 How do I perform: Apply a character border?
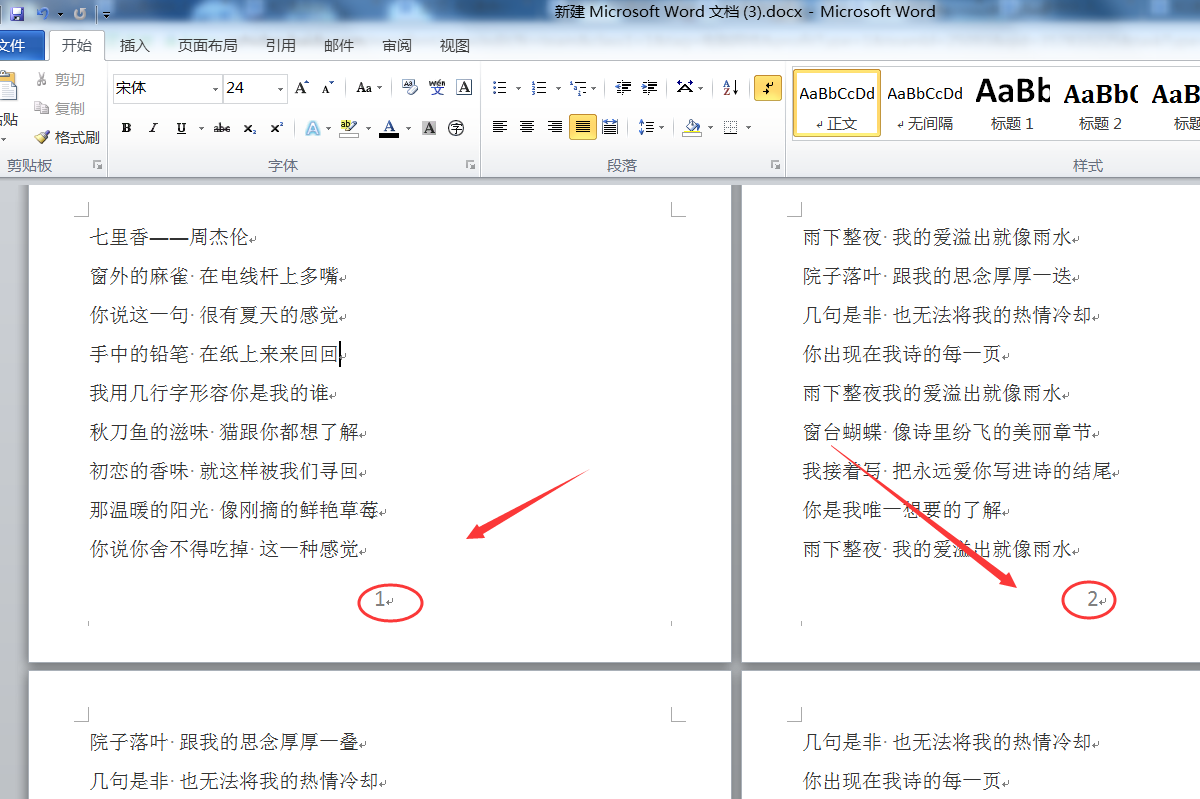coord(464,88)
